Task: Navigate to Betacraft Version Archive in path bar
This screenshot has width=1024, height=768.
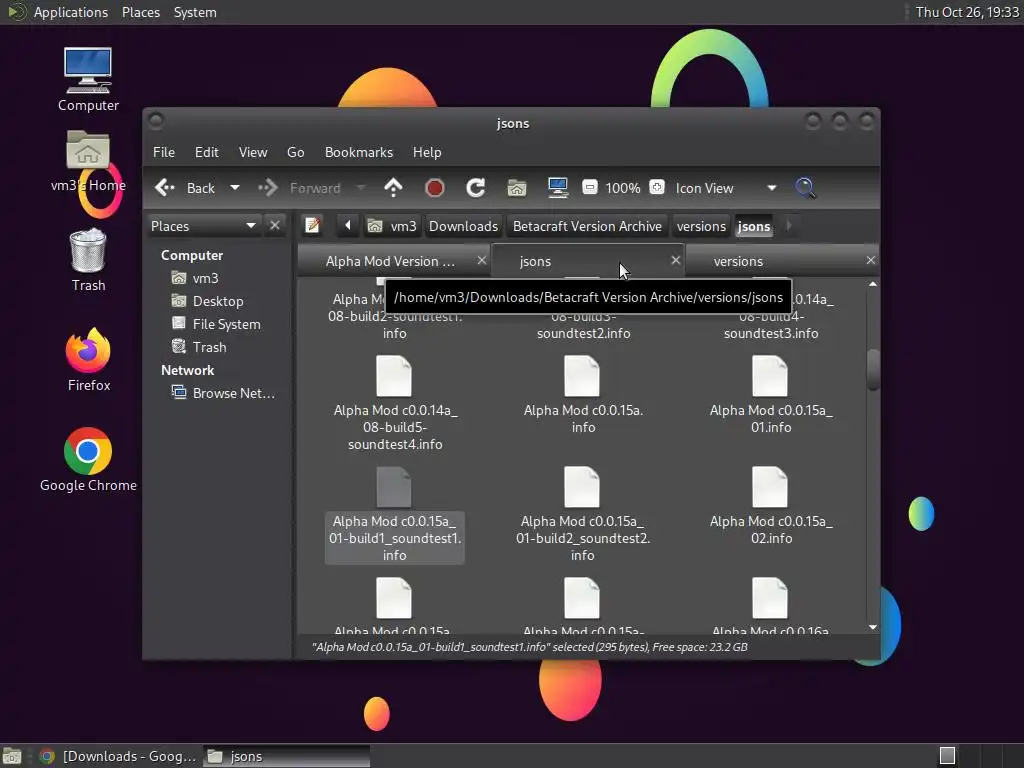Action: pos(587,226)
